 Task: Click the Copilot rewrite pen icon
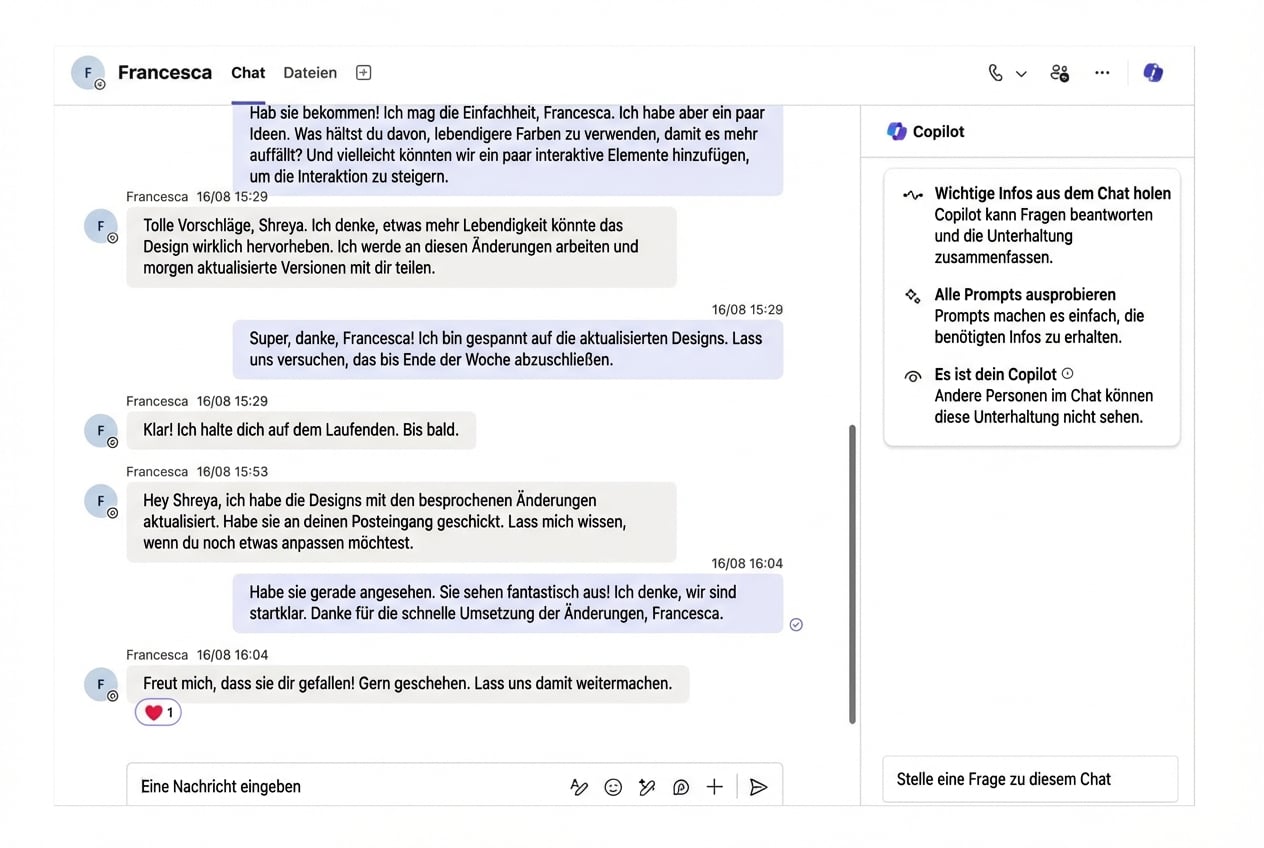647,787
